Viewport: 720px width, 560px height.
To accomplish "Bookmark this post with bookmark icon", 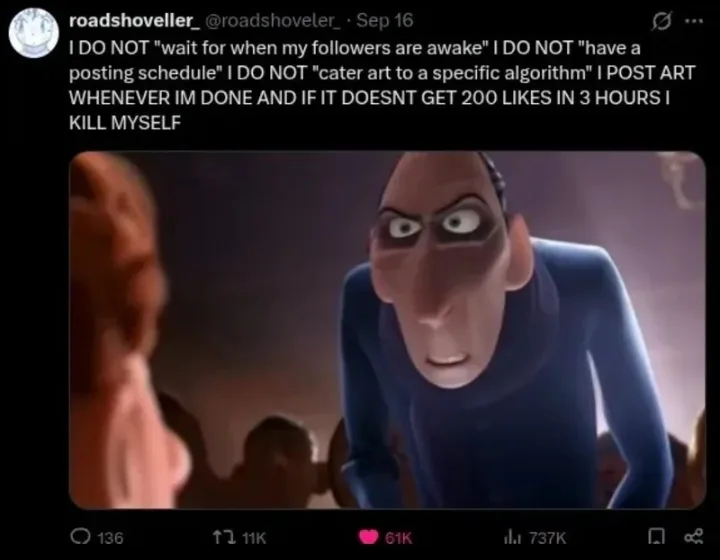I will coord(657,537).
